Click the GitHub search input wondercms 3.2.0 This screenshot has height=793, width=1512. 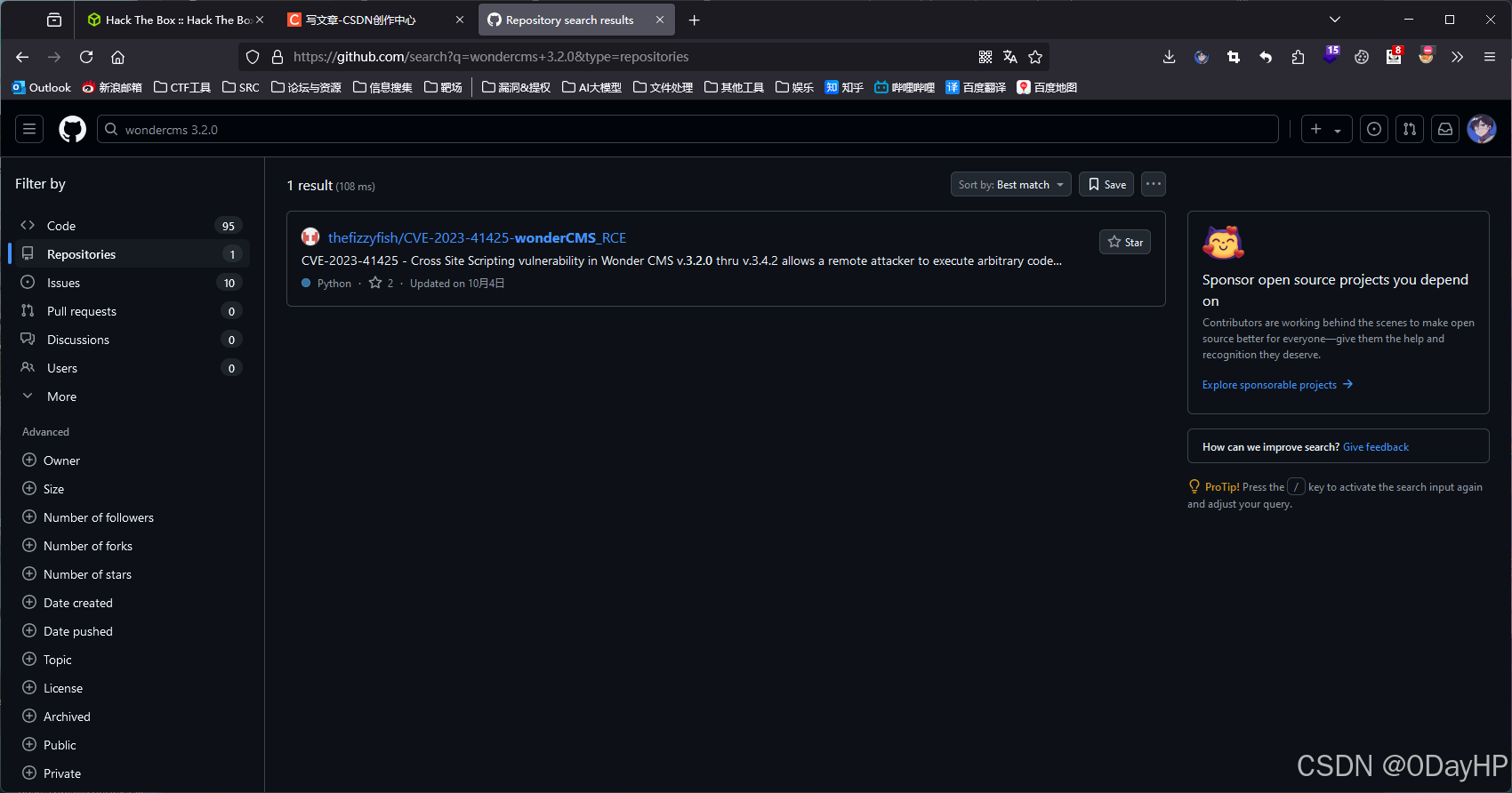coord(688,129)
